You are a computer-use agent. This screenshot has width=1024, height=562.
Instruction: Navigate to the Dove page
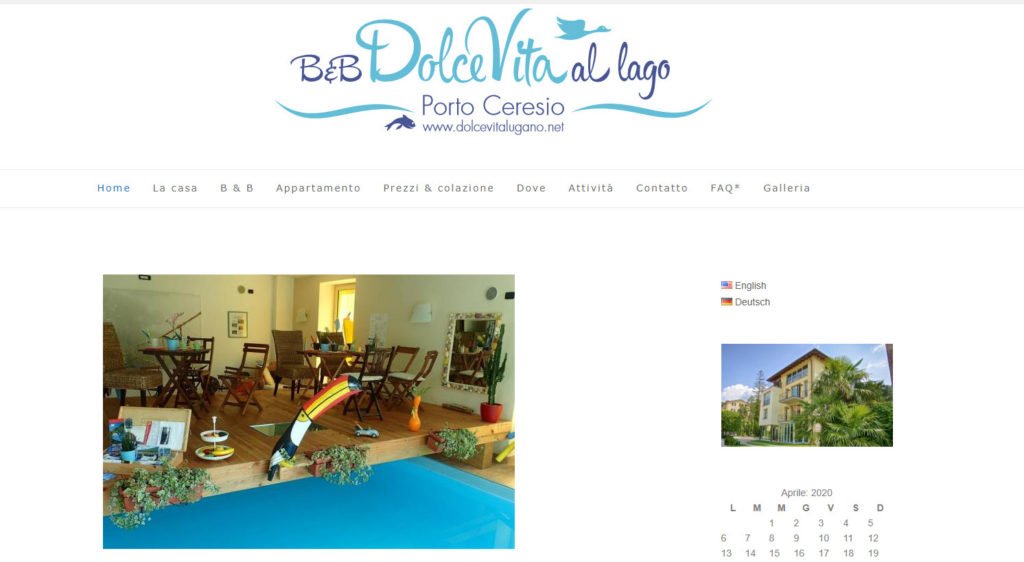tap(531, 188)
